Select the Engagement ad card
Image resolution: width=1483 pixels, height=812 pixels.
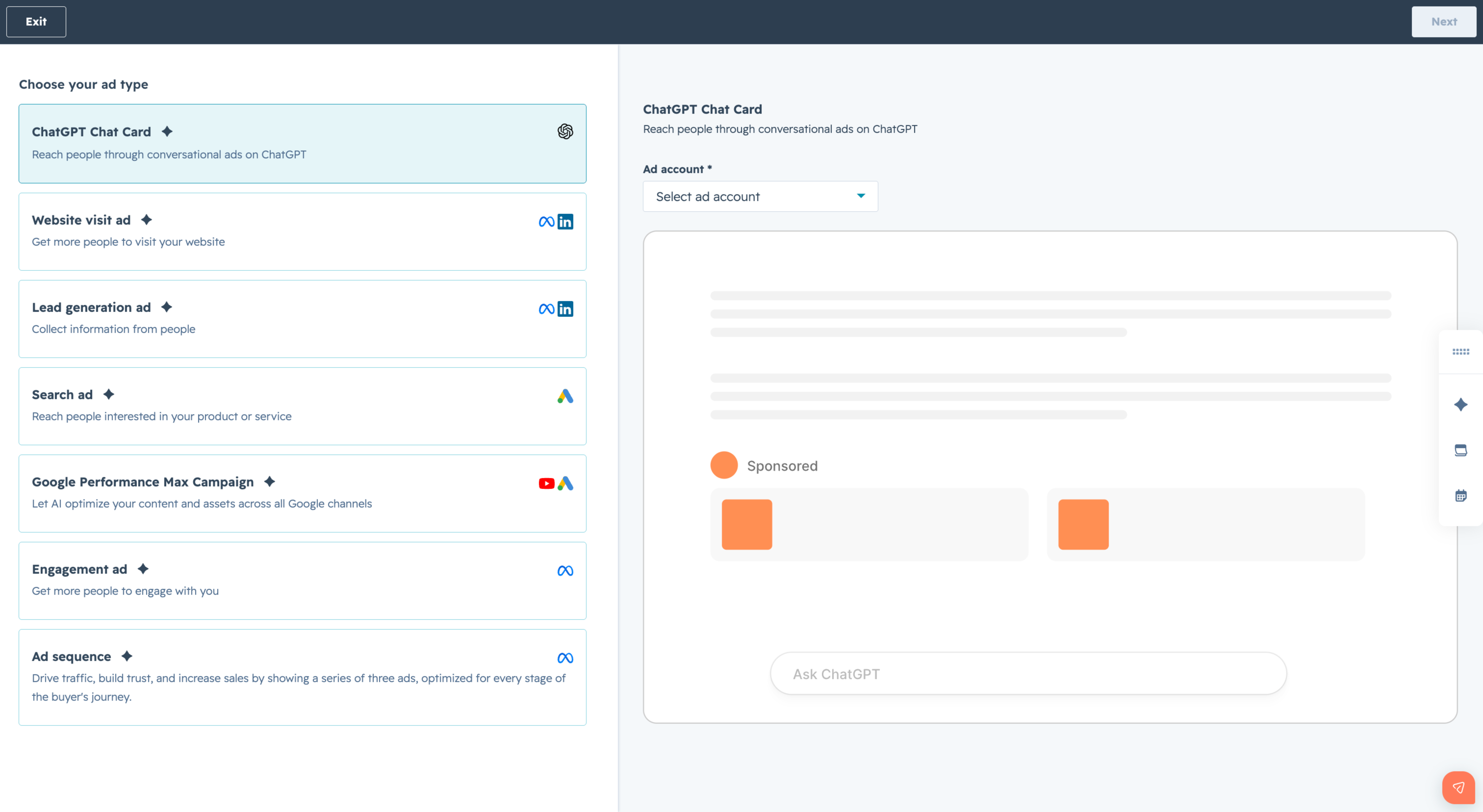[302, 581]
